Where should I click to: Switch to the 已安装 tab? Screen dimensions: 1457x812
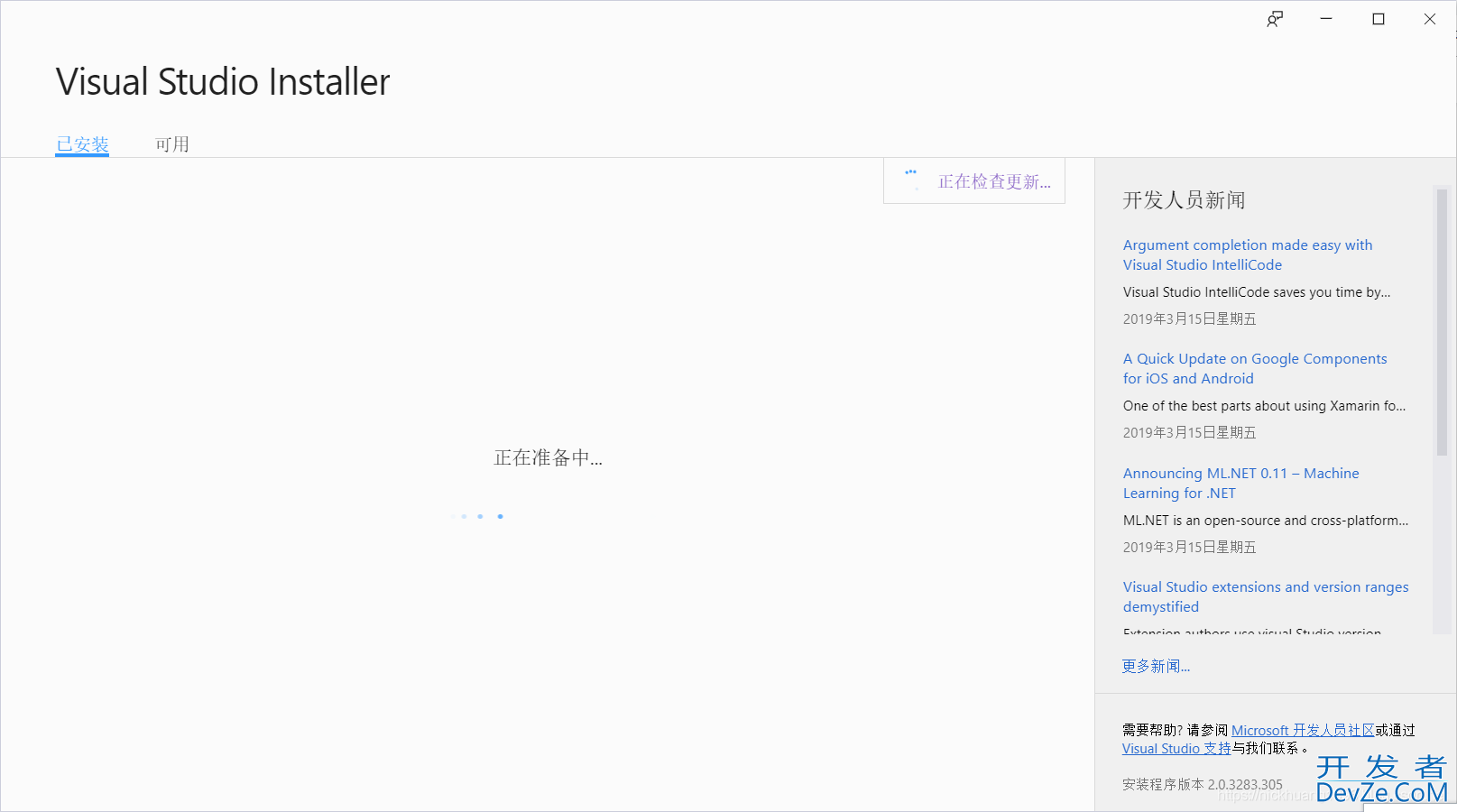[82, 144]
